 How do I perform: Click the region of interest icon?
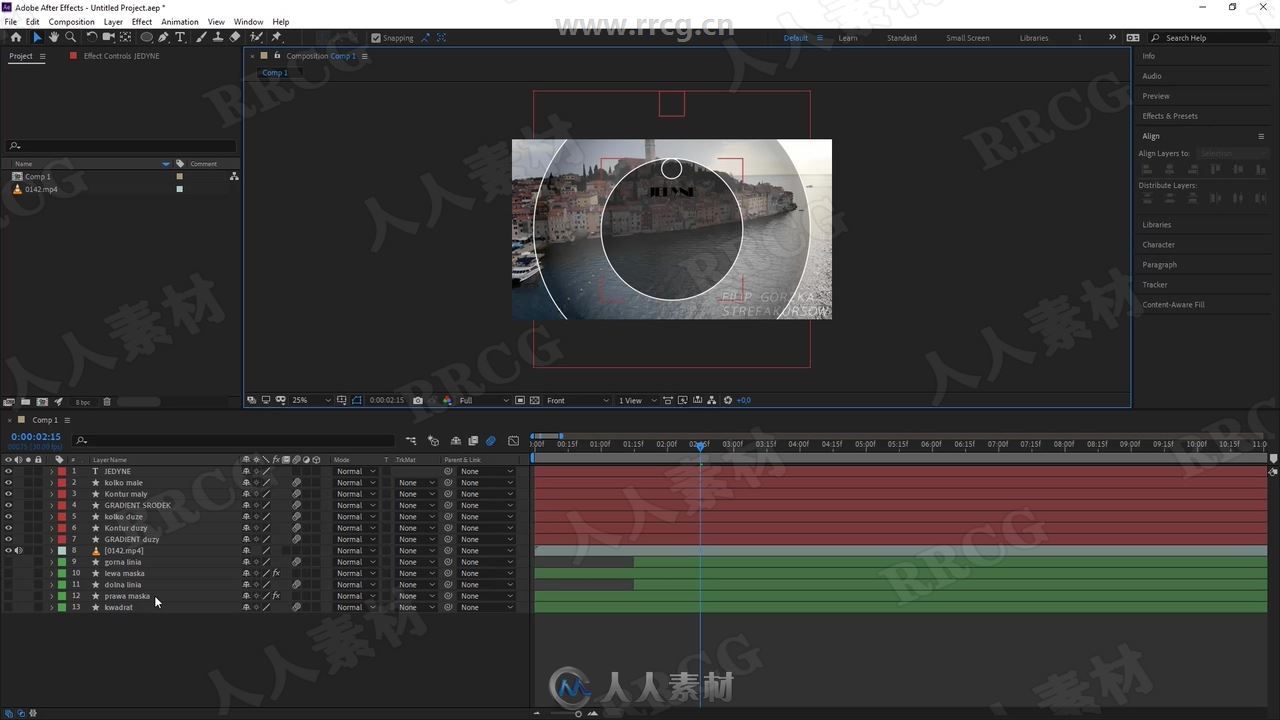(x=520, y=400)
